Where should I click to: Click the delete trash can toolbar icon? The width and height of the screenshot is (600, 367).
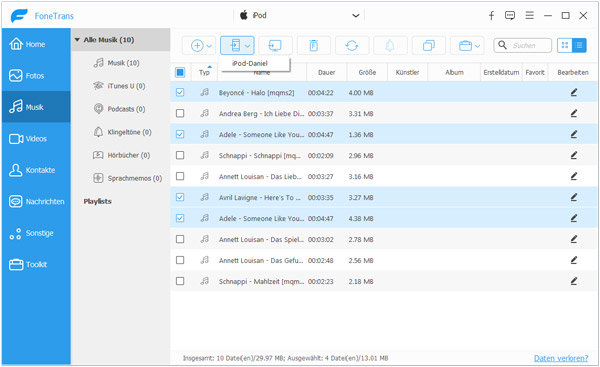[313, 46]
